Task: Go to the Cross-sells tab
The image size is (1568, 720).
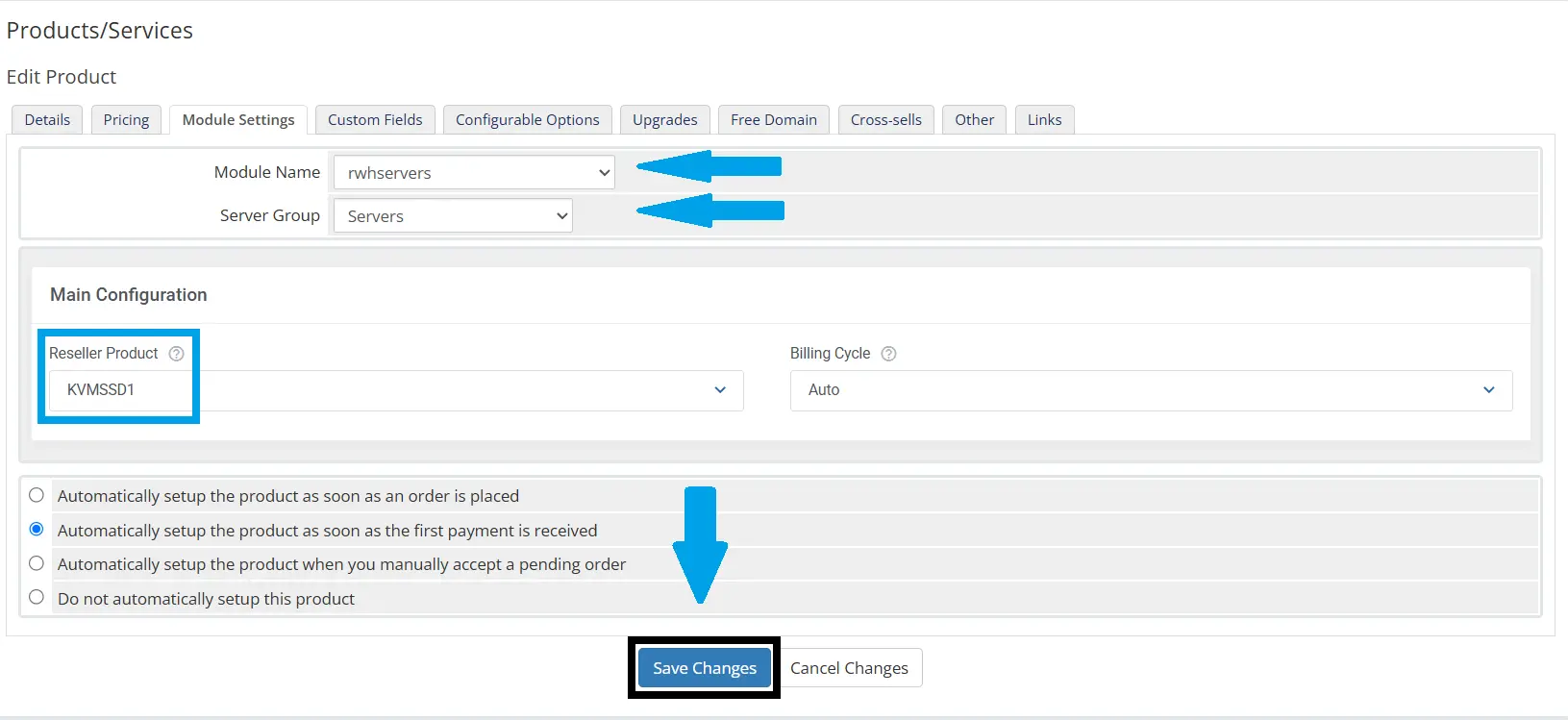Action: pos(886,120)
